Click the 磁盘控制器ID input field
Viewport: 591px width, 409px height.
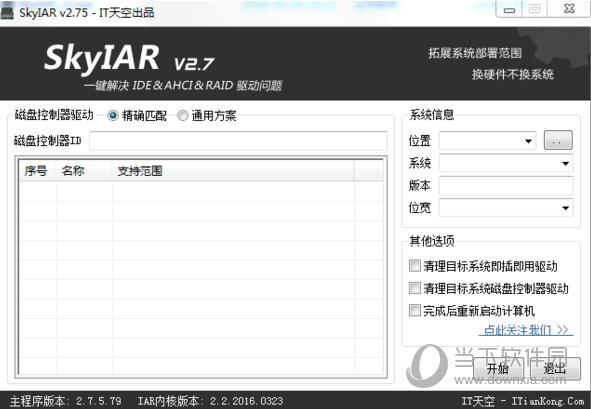click(238, 141)
